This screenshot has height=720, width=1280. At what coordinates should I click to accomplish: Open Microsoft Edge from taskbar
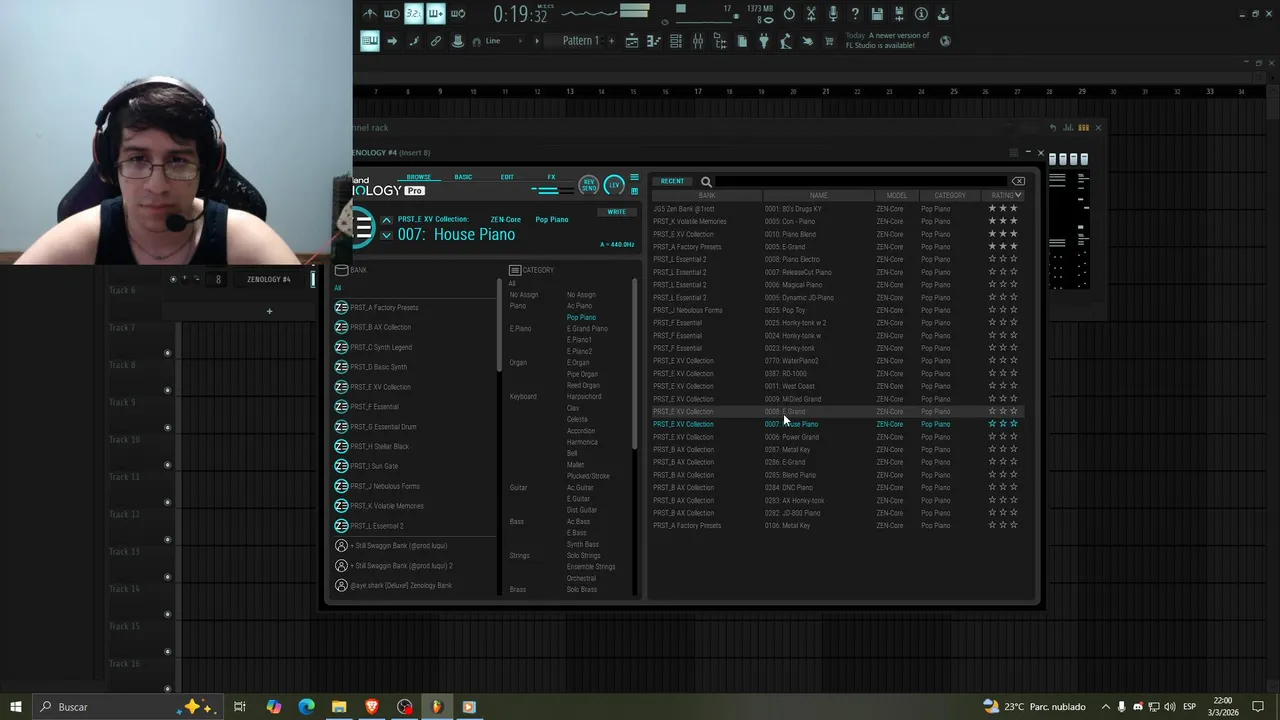point(306,707)
